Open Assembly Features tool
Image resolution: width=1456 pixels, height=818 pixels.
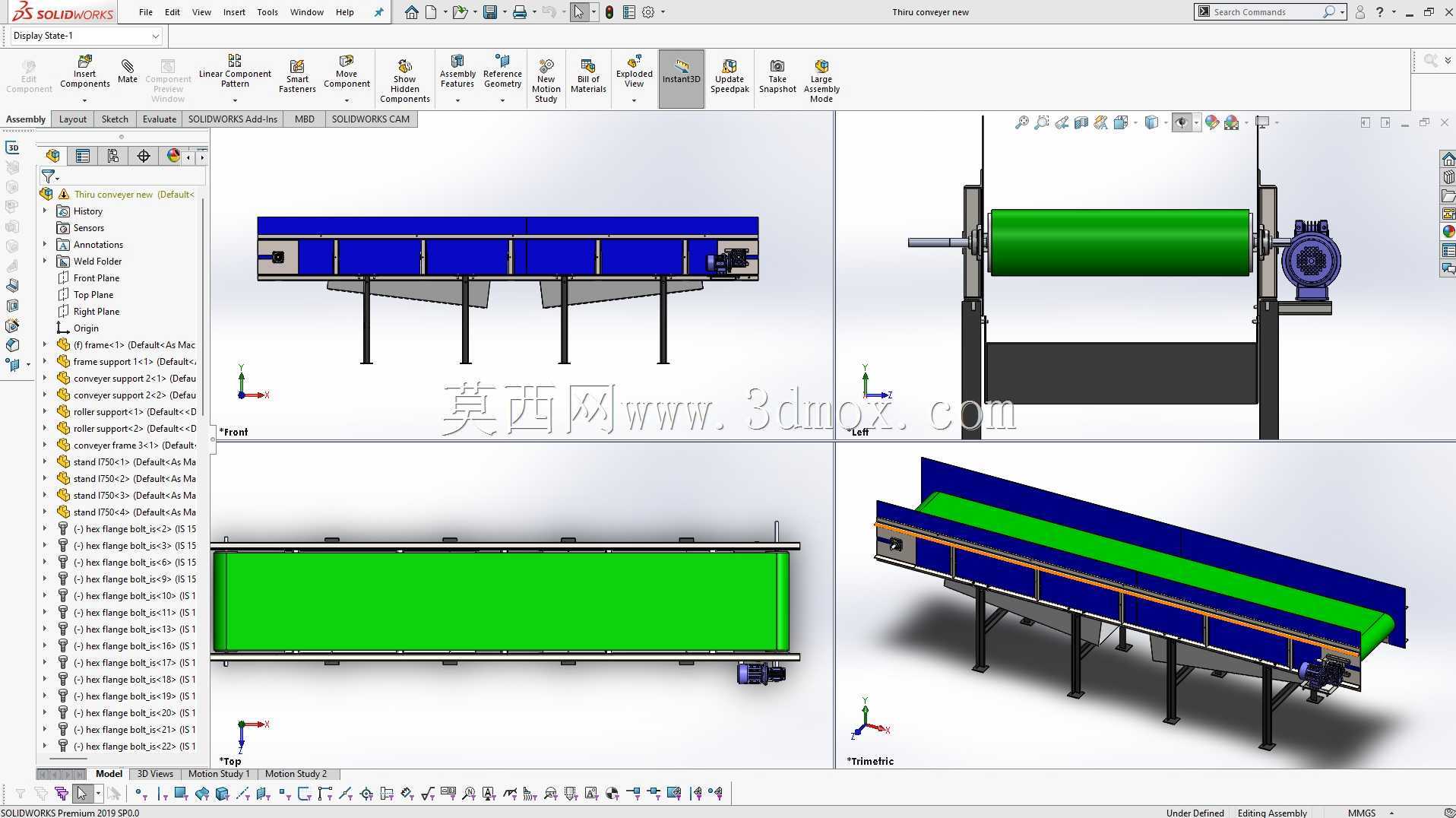[457, 71]
